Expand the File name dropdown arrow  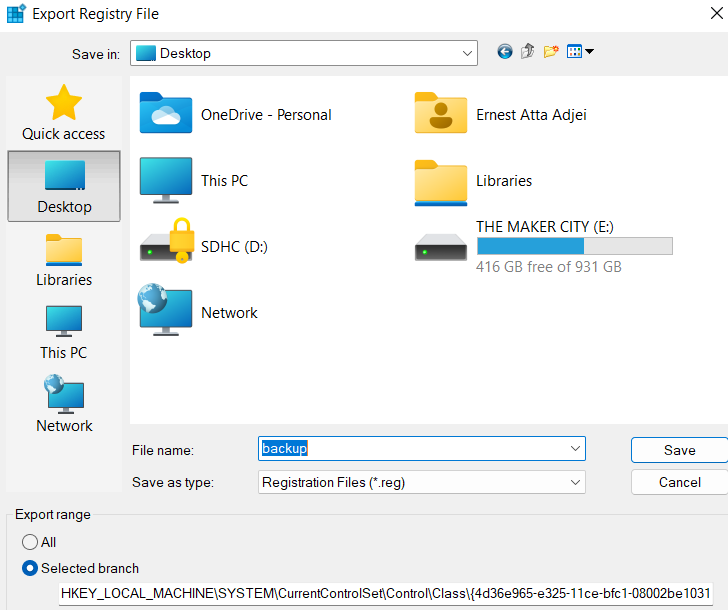pos(574,450)
